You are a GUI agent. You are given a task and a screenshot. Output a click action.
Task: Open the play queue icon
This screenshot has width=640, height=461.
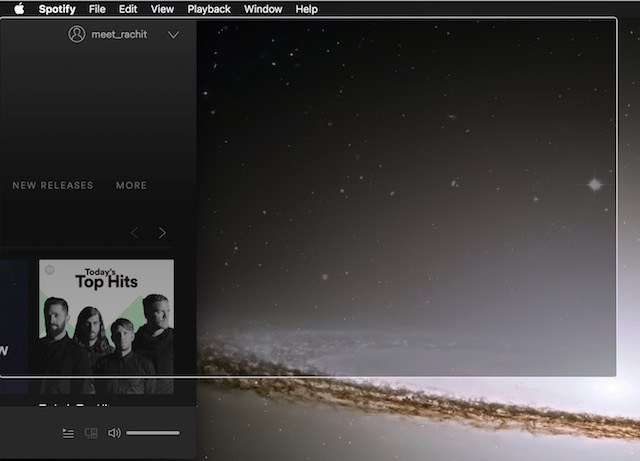coord(68,433)
